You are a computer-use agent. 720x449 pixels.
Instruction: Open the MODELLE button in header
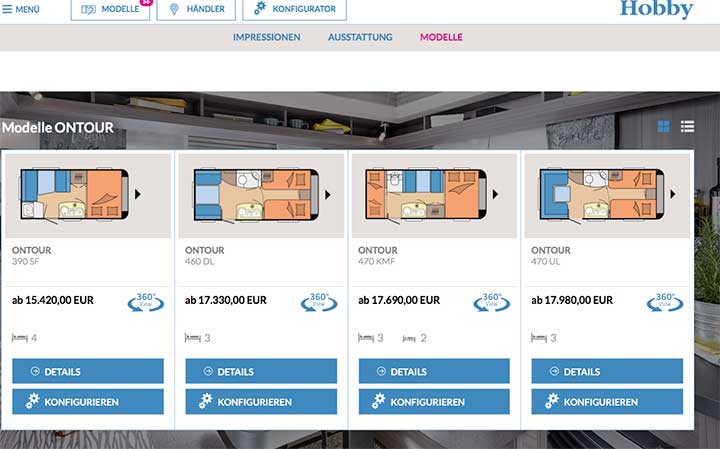click(x=110, y=9)
